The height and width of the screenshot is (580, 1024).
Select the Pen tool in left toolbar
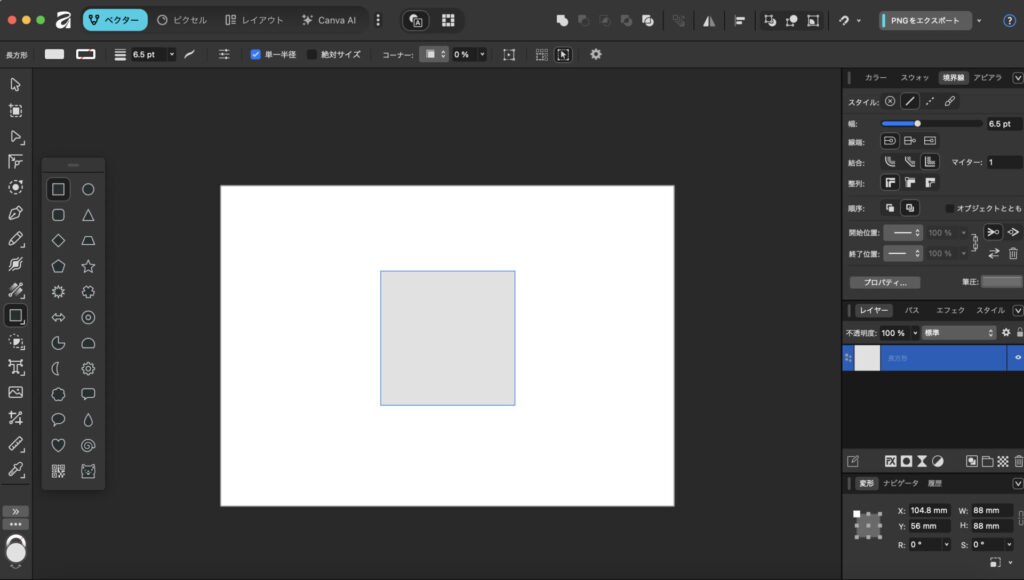(x=15, y=213)
